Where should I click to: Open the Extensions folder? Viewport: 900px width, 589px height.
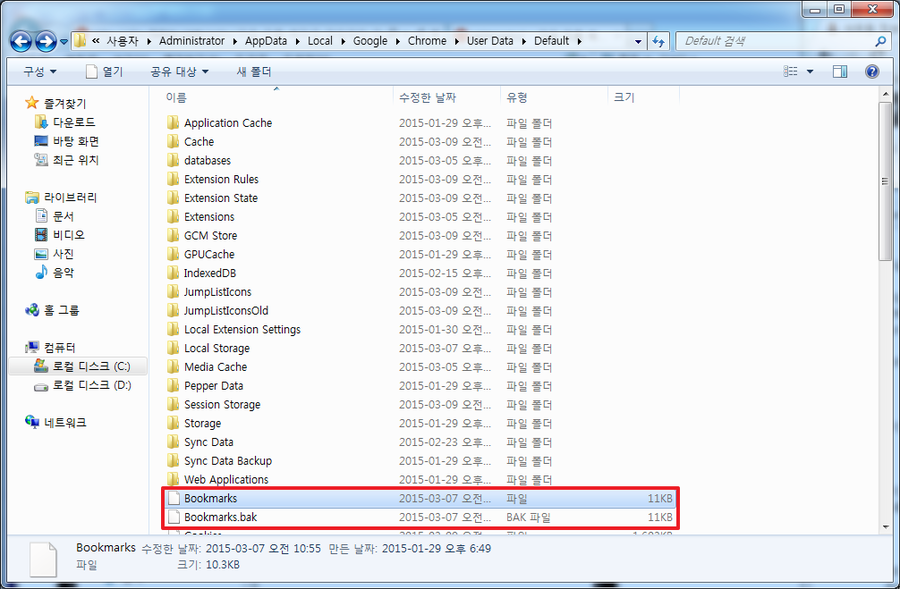[209, 217]
